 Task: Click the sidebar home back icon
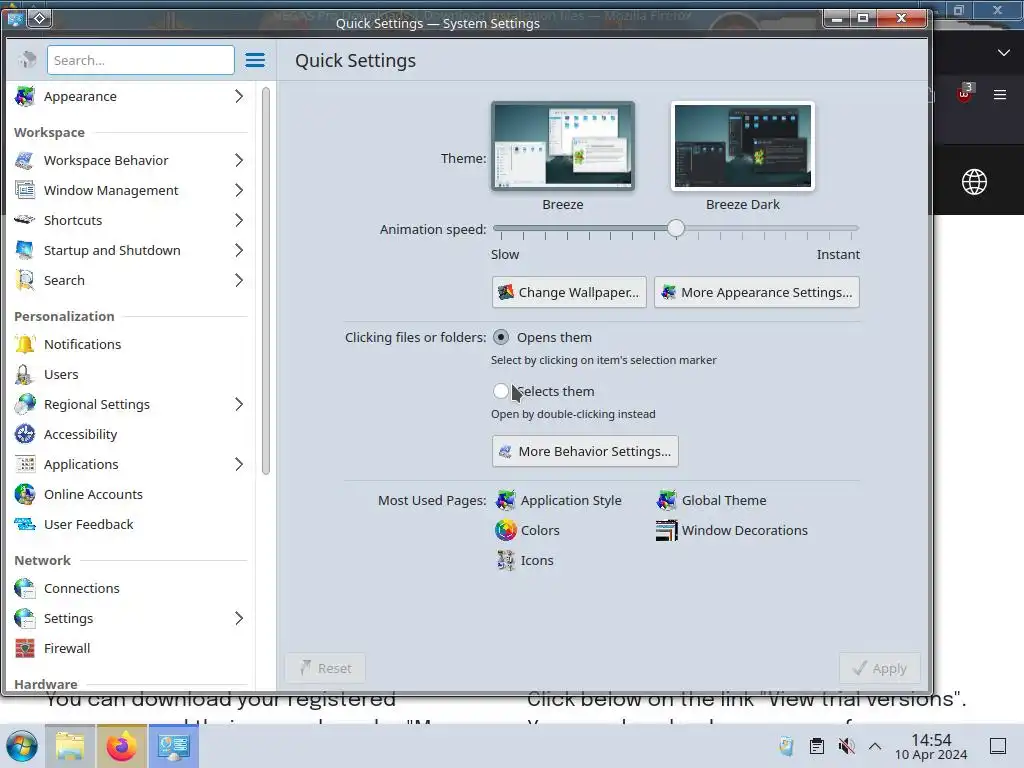coord(27,60)
